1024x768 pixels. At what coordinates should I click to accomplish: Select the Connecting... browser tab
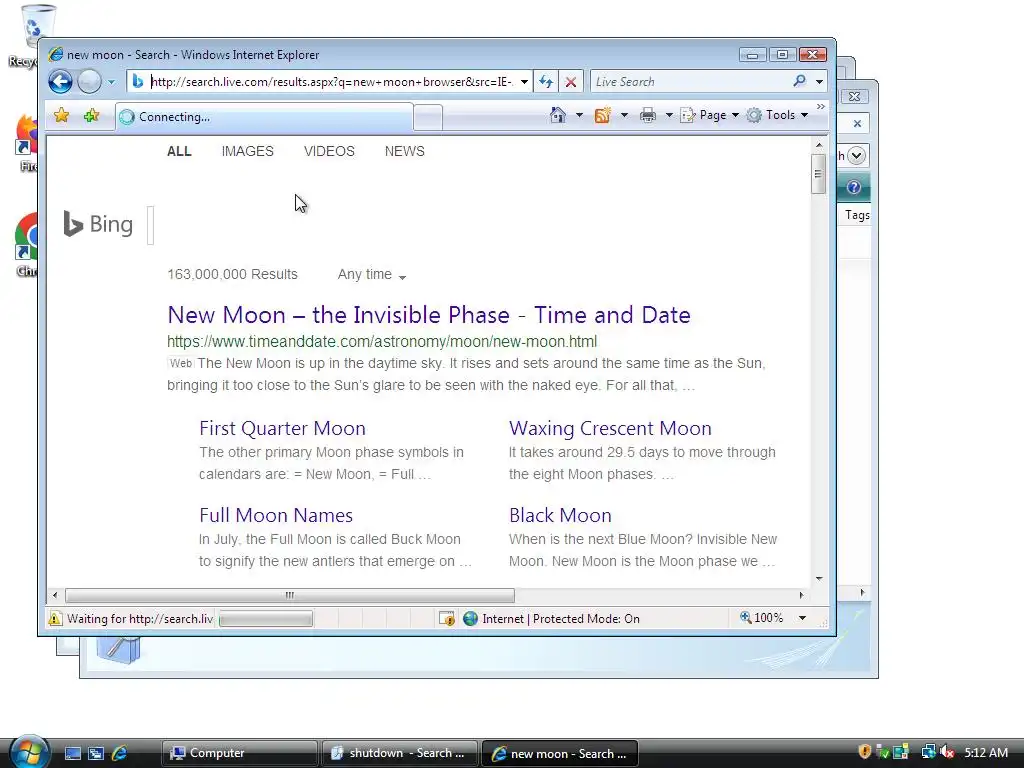point(264,117)
